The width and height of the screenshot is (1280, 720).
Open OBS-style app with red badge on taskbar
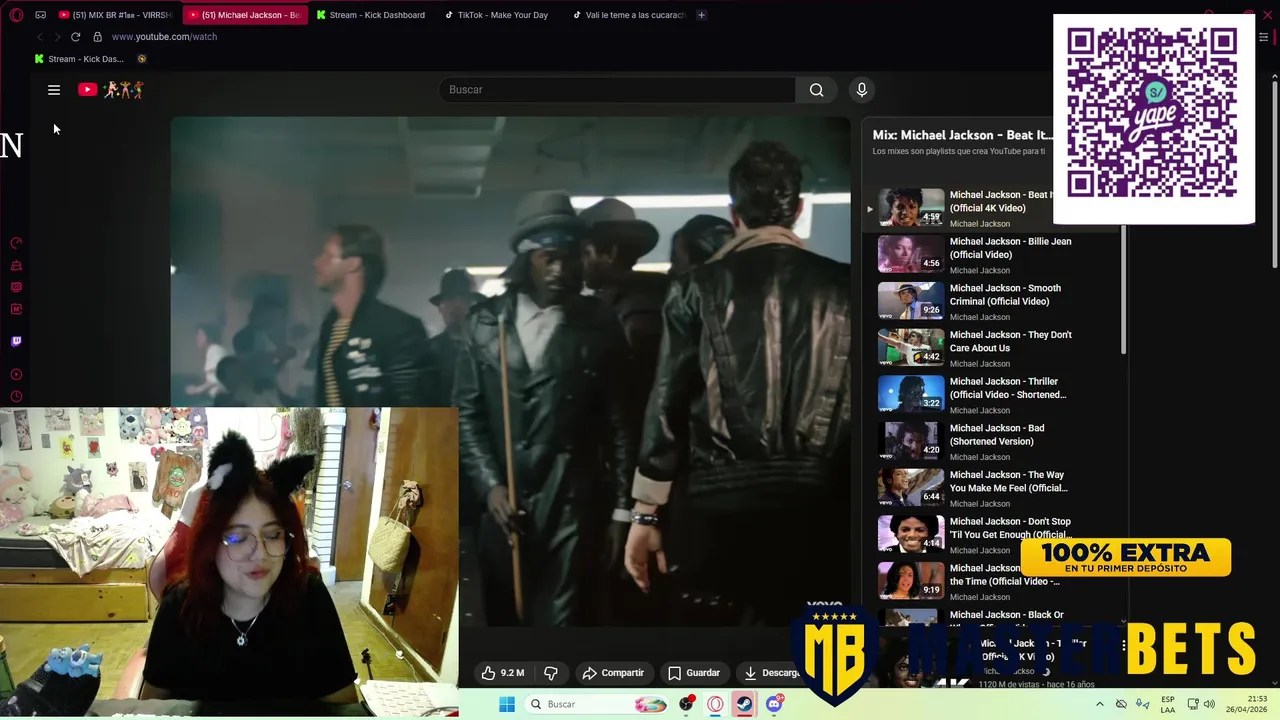point(687,704)
